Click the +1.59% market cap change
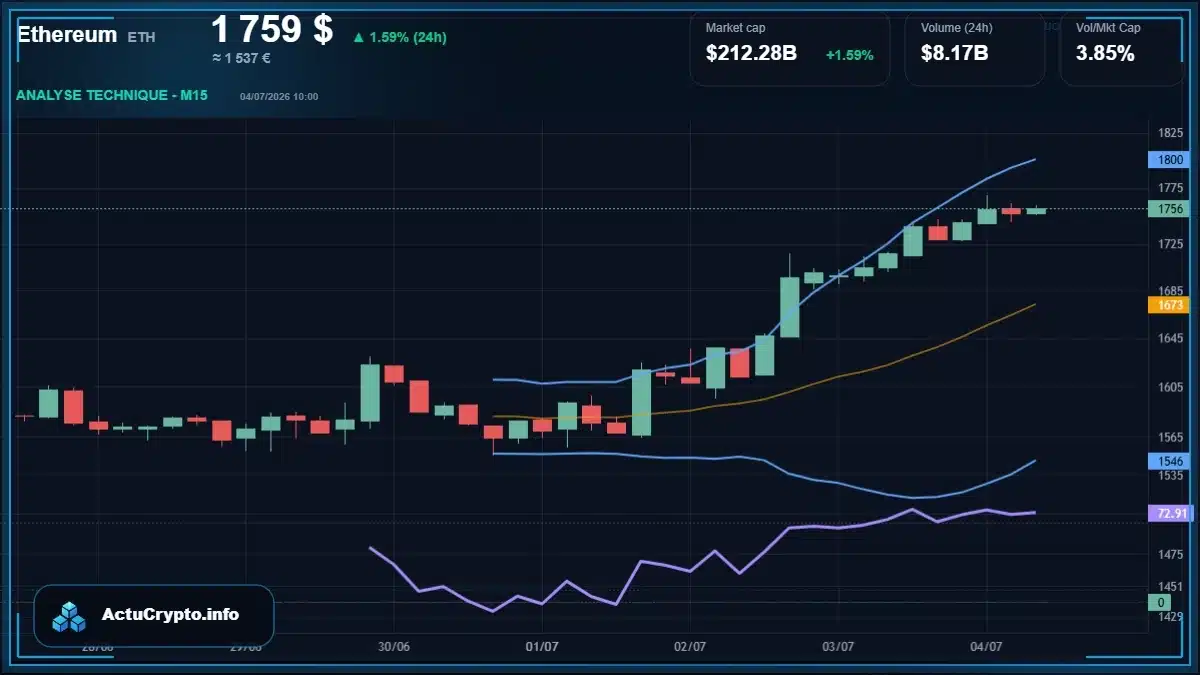The image size is (1200, 675). [x=850, y=55]
